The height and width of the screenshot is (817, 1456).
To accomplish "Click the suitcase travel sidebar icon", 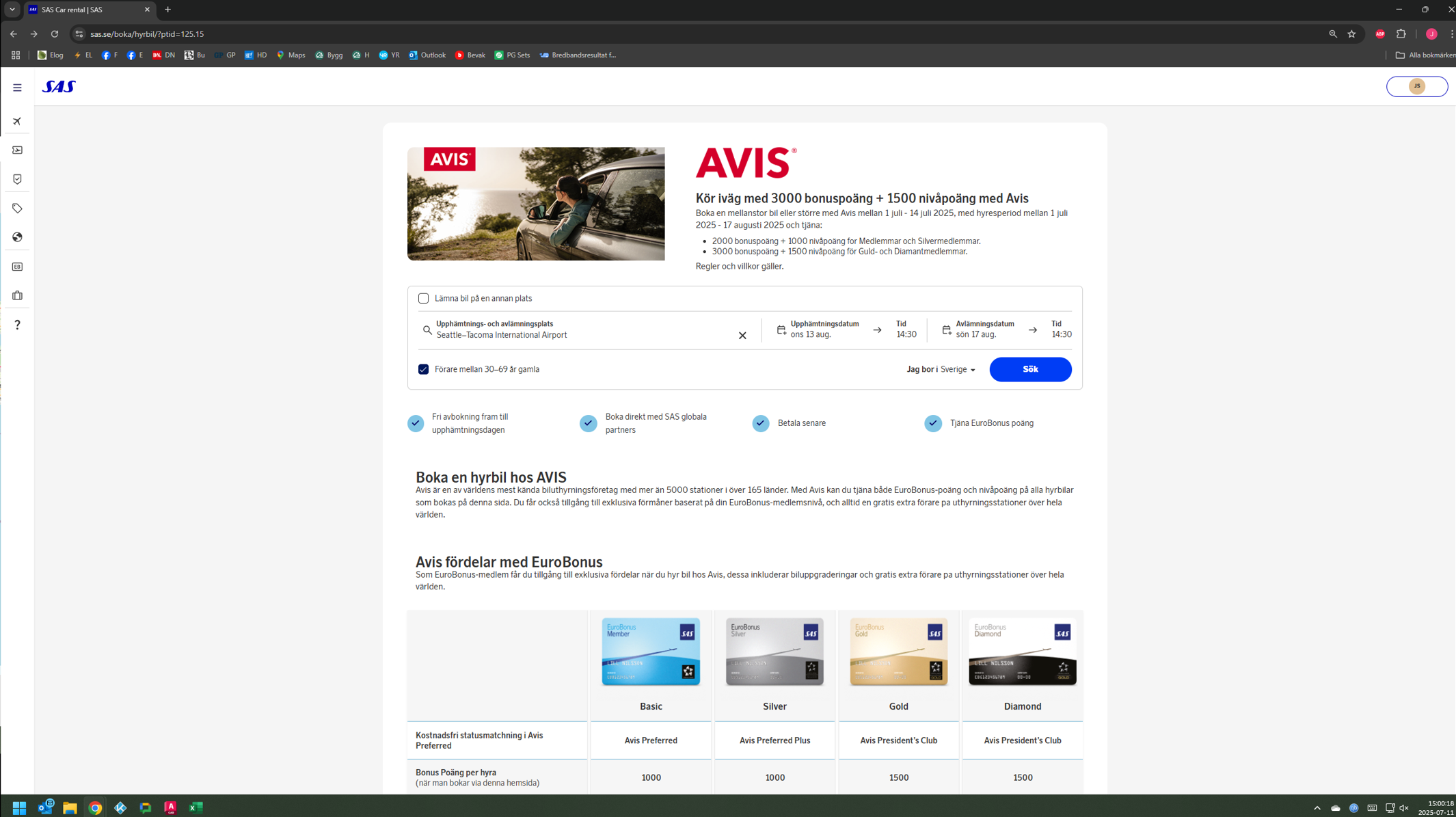I will (x=17, y=295).
